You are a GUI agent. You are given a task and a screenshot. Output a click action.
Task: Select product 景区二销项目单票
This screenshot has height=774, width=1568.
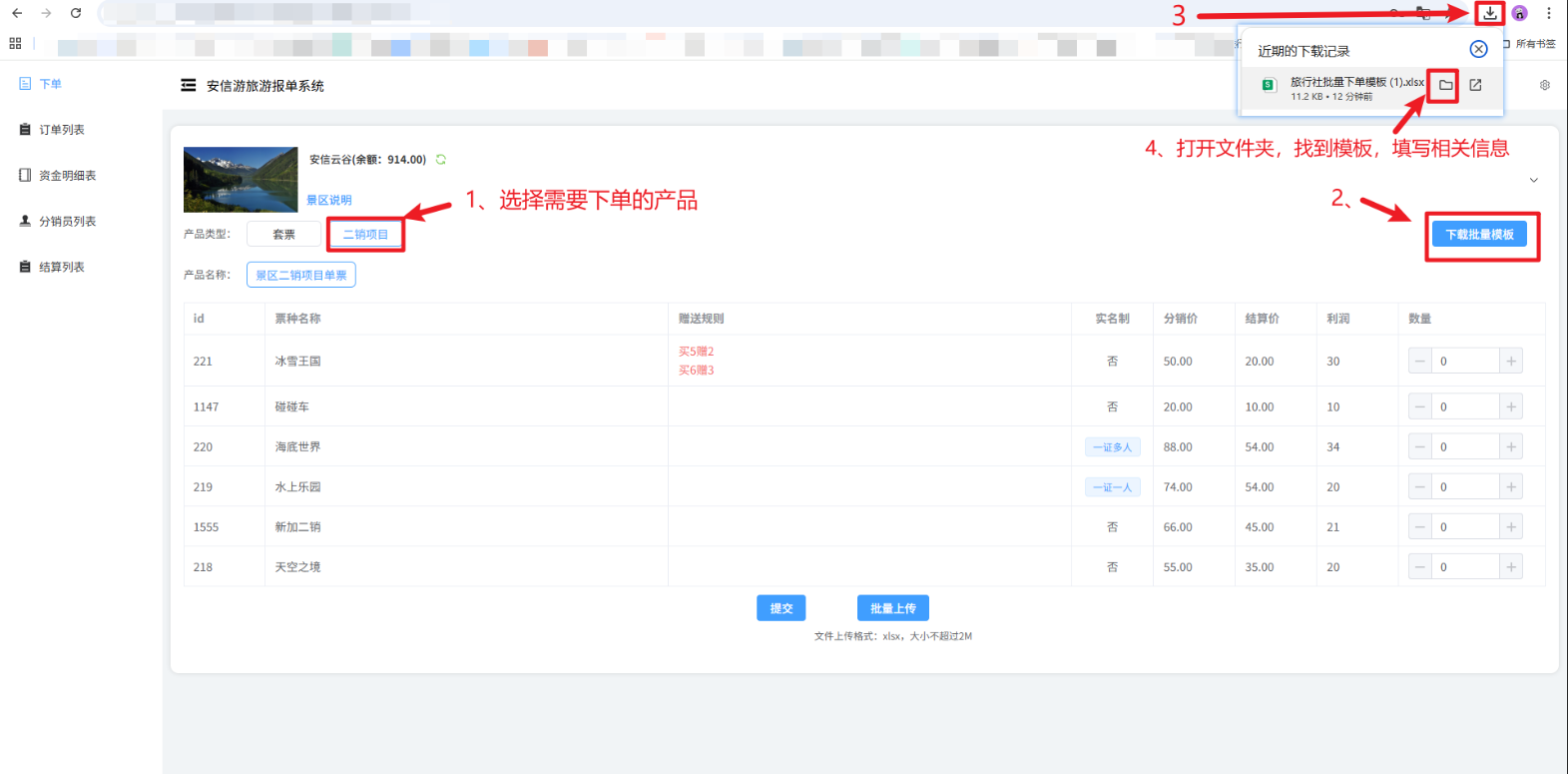(x=301, y=275)
